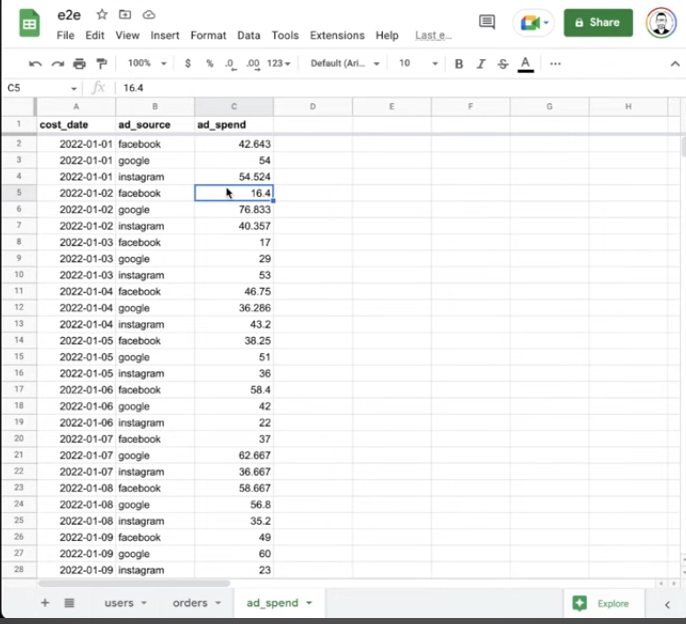Open the users tab options arrow
Image resolution: width=686 pixels, height=624 pixels.
144,603
